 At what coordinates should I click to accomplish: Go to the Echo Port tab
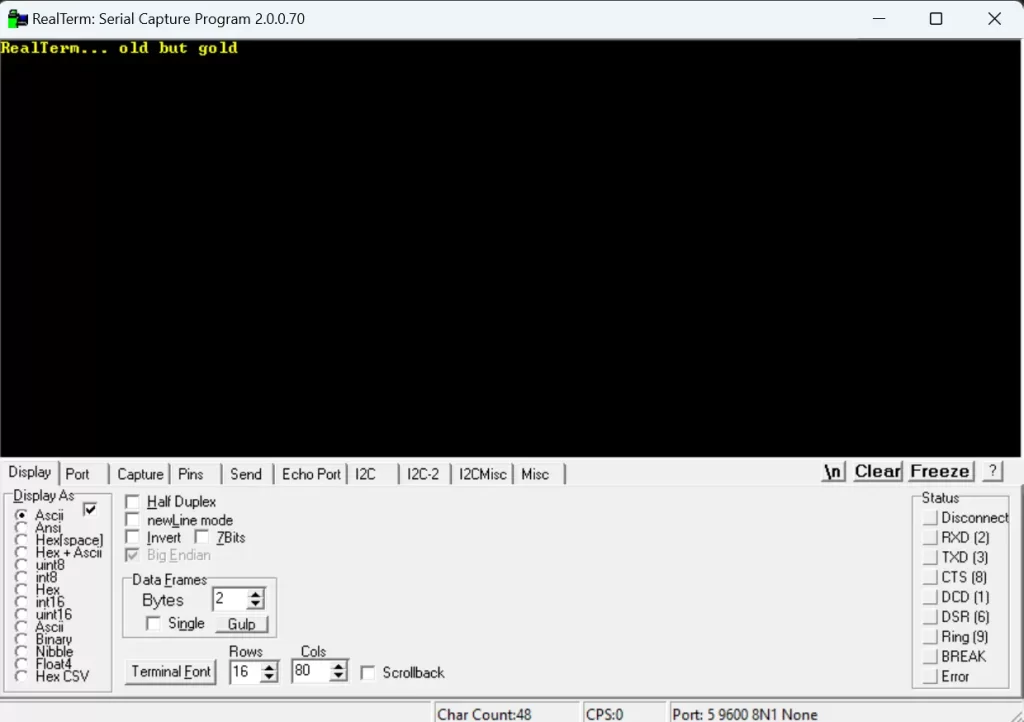point(311,474)
